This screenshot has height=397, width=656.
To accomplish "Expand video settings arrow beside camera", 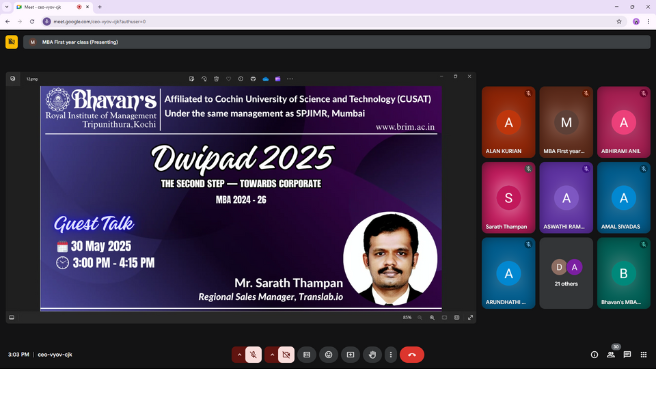I will coord(272,355).
